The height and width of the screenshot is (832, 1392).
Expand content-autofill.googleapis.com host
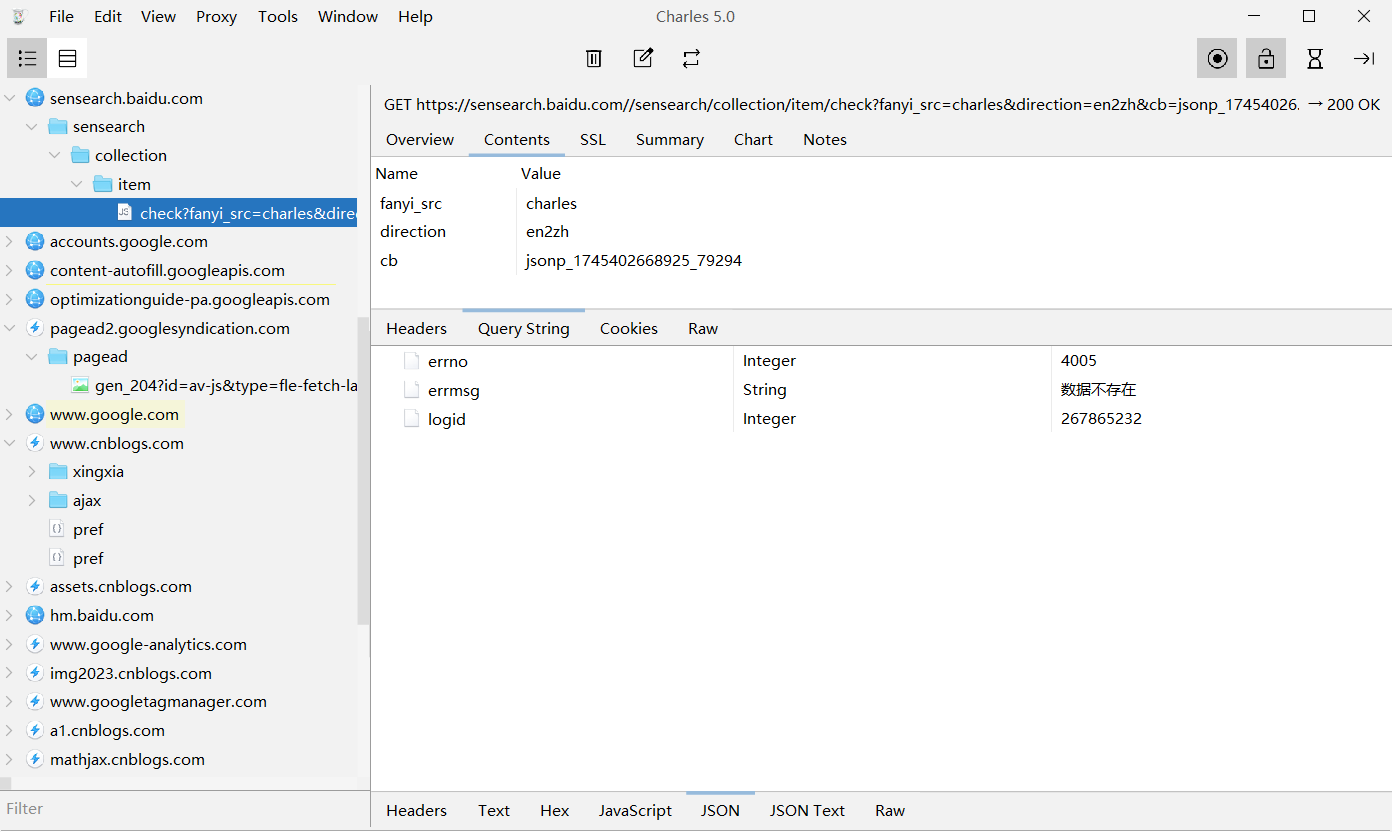pos(10,270)
